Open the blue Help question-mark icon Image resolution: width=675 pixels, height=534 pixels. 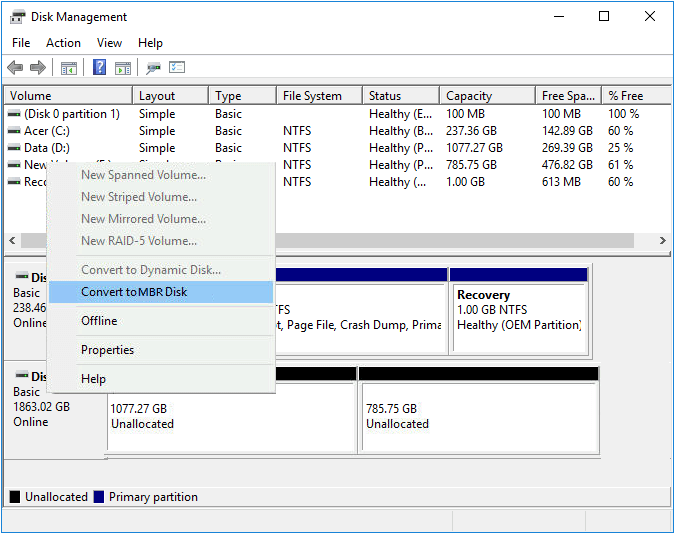pyautogui.click(x=100, y=68)
